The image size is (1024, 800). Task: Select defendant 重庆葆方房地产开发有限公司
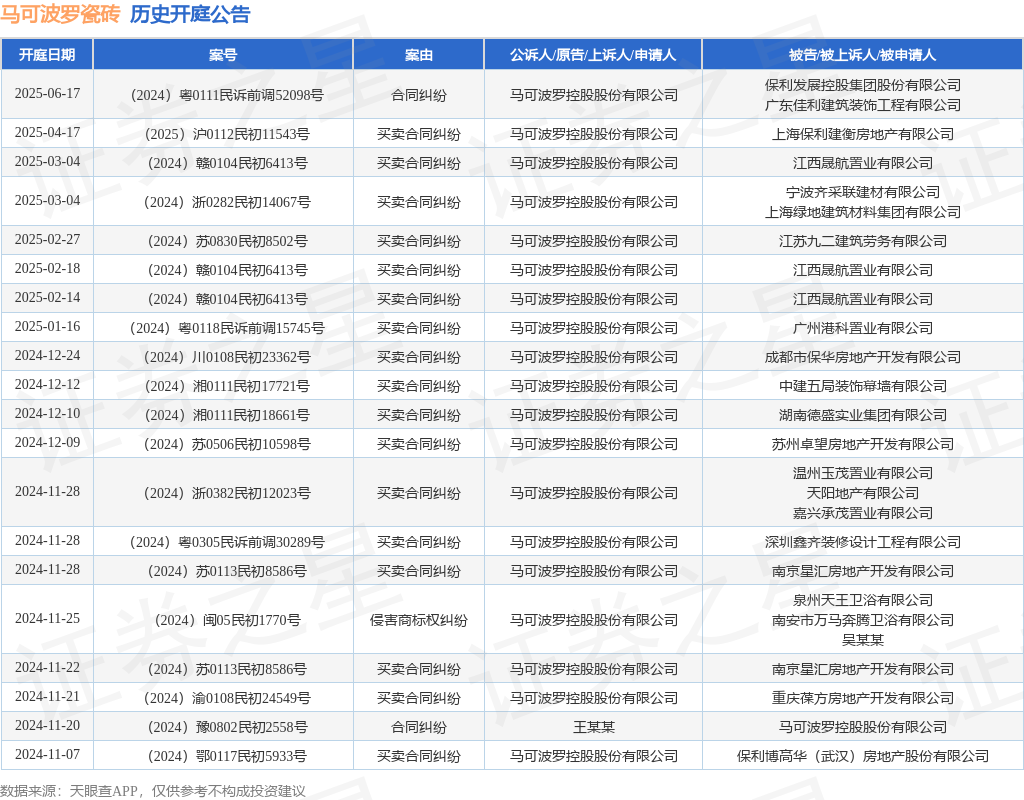tap(863, 699)
